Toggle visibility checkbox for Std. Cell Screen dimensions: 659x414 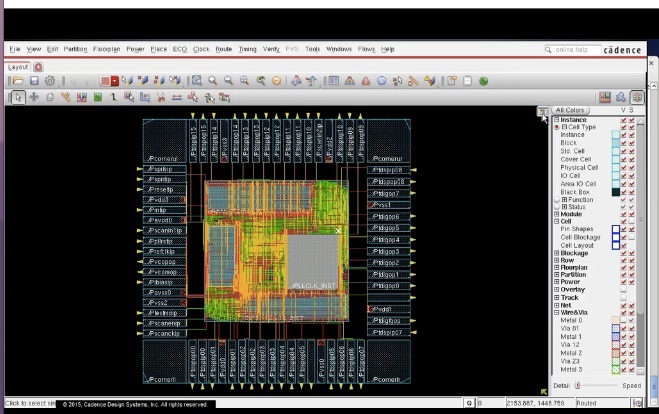624,151
